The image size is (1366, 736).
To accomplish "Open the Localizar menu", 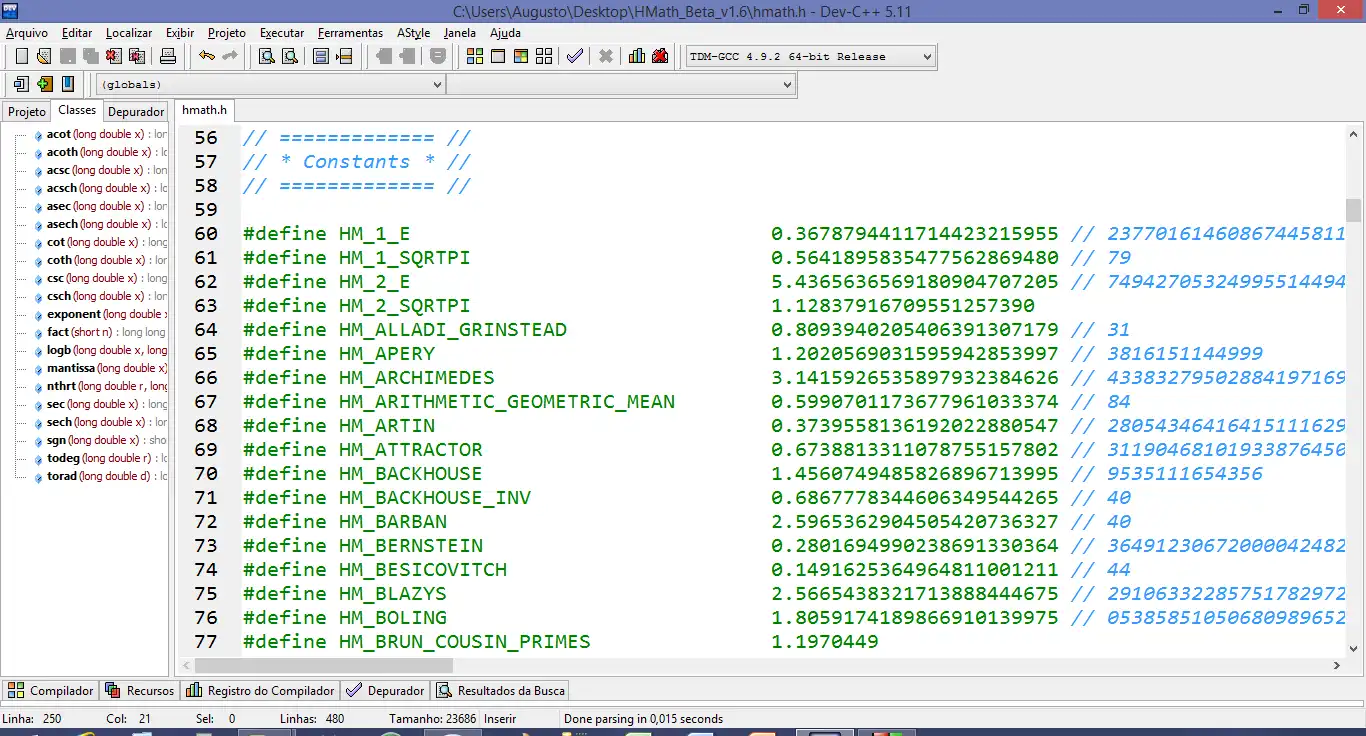I will point(129,33).
